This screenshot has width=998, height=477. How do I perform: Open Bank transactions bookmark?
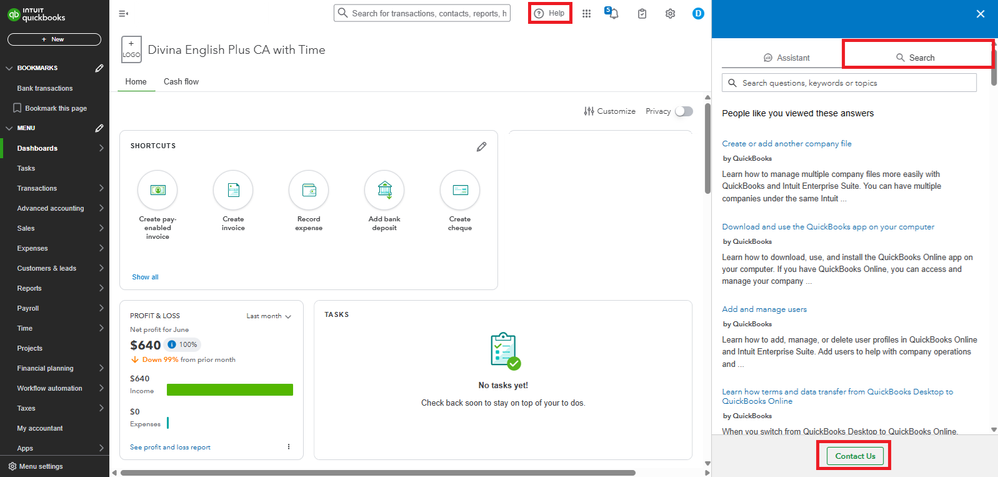tap(45, 89)
